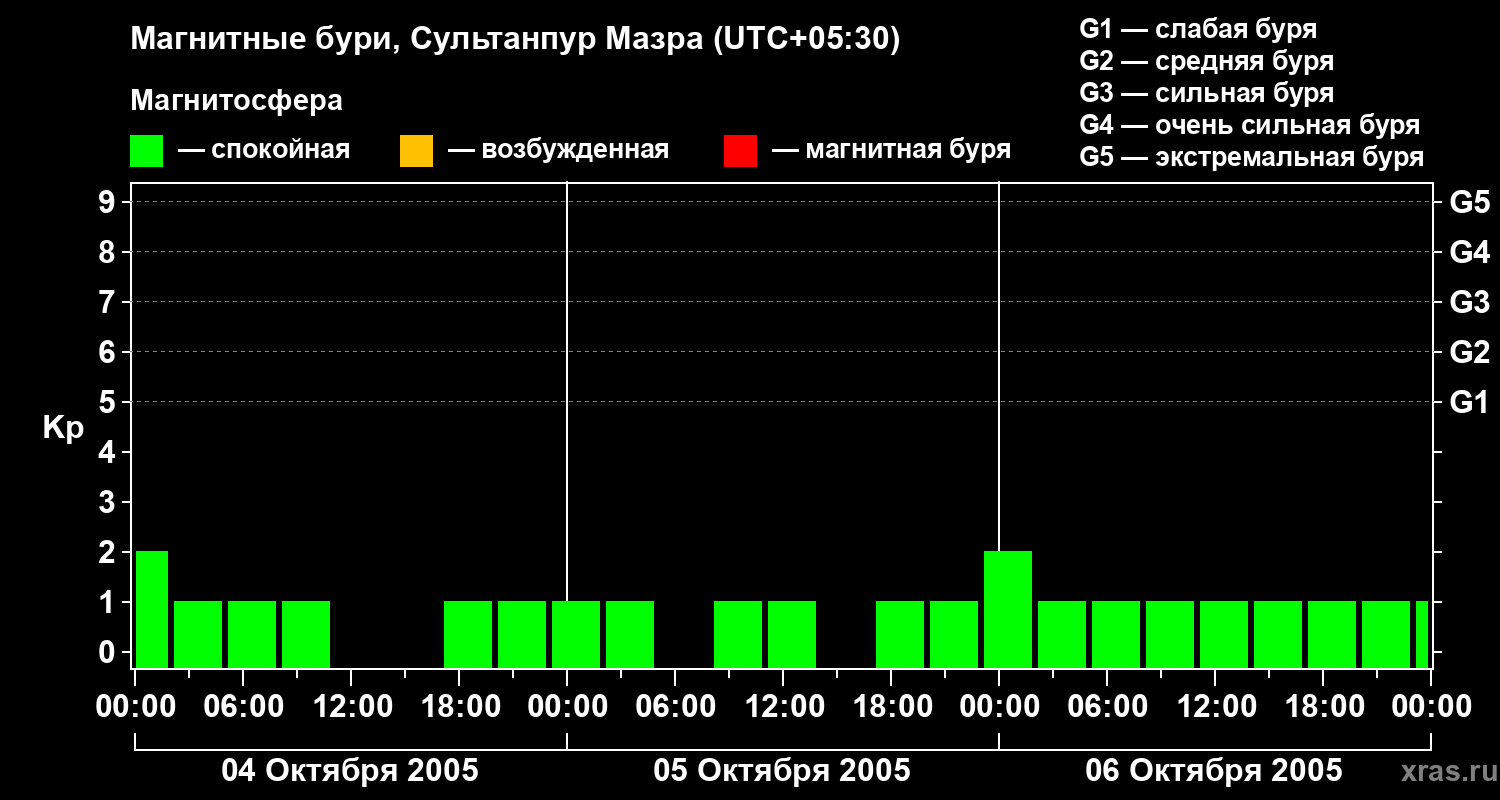This screenshot has height=800, width=1500.
Task: Click the 18:00 tick label on 06 October
Action: [1323, 707]
